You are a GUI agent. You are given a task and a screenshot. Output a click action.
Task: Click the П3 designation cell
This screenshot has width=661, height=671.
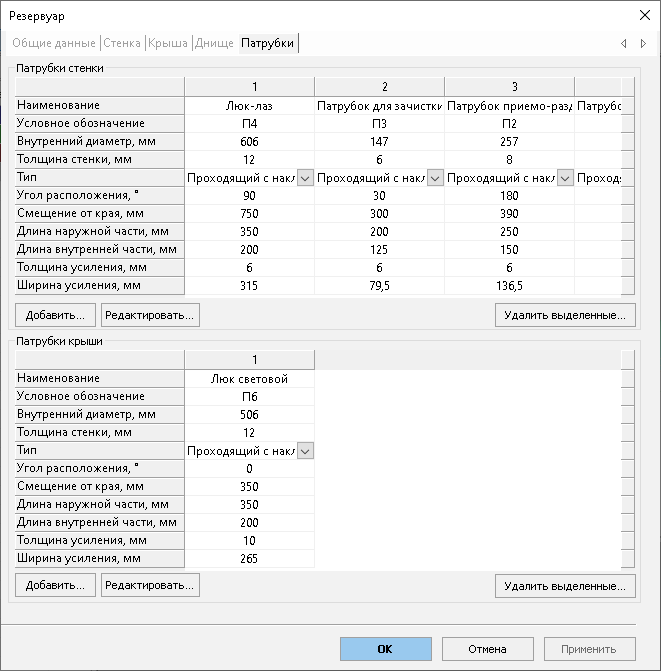[379, 124]
